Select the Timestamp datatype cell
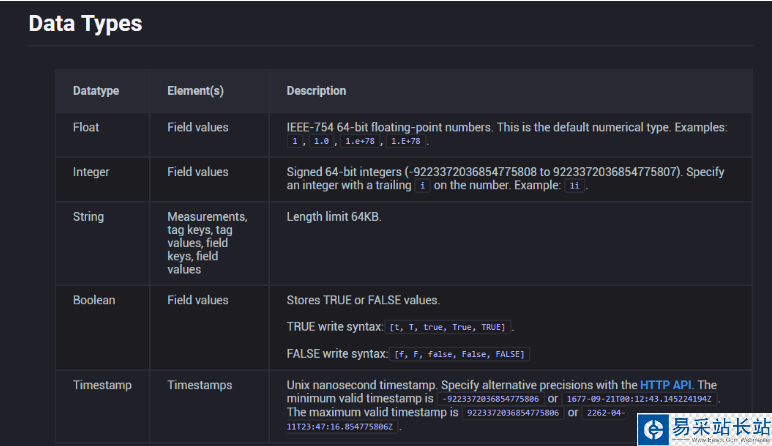The height and width of the screenshot is (446, 772). click(x=101, y=385)
